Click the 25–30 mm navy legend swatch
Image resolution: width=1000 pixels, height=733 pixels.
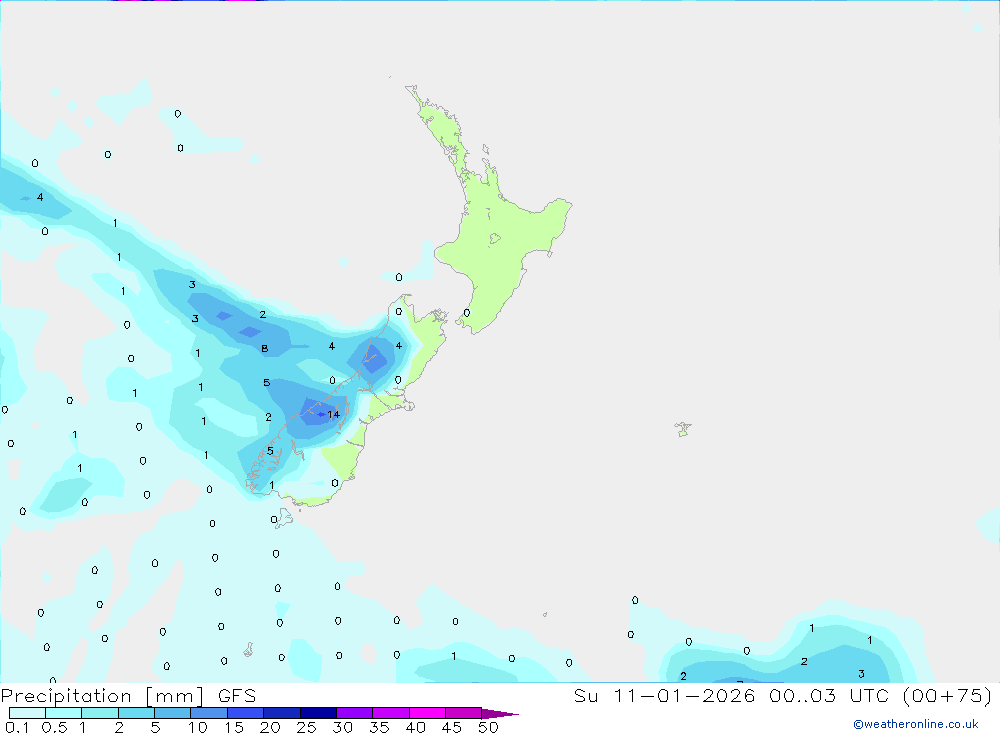pyautogui.click(x=318, y=713)
